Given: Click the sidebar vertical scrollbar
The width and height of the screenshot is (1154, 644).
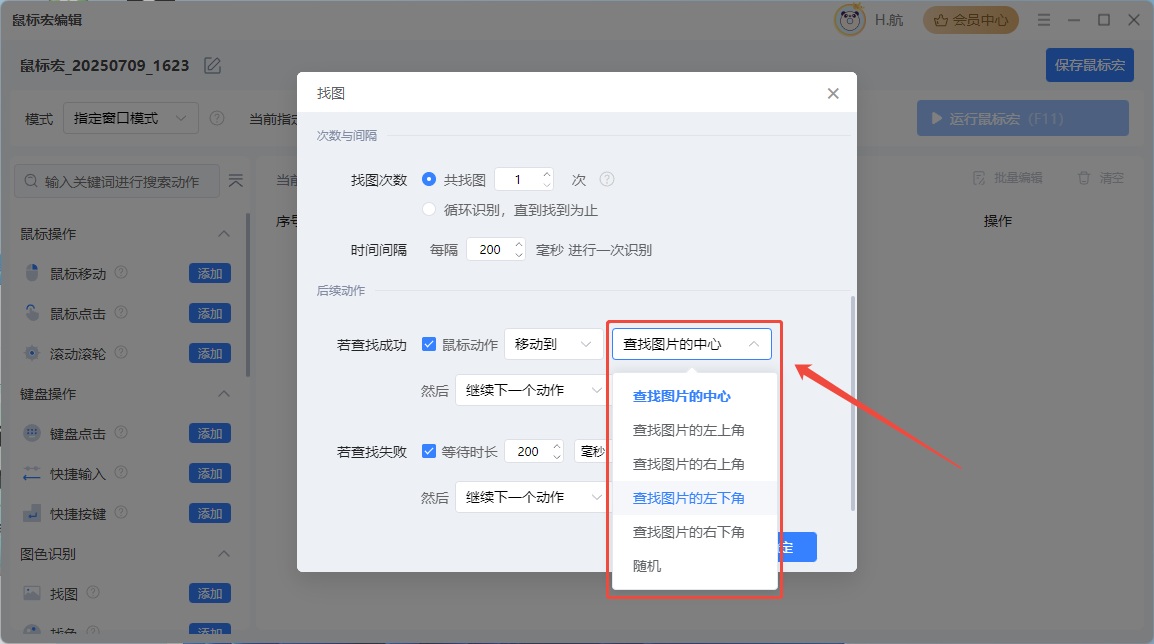Looking at the screenshot, I should coord(248,294).
